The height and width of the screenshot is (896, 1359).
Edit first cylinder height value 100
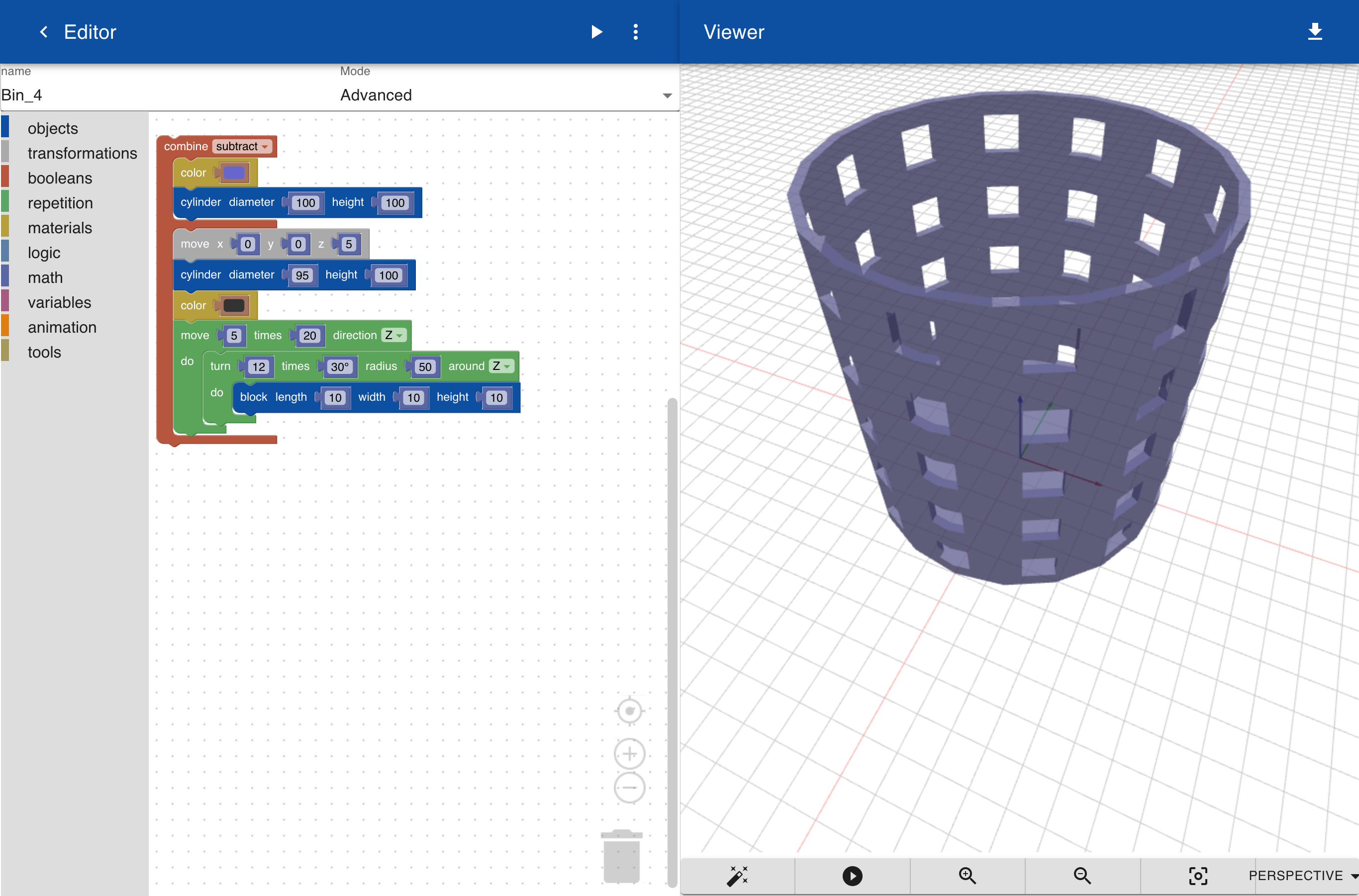(394, 203)
